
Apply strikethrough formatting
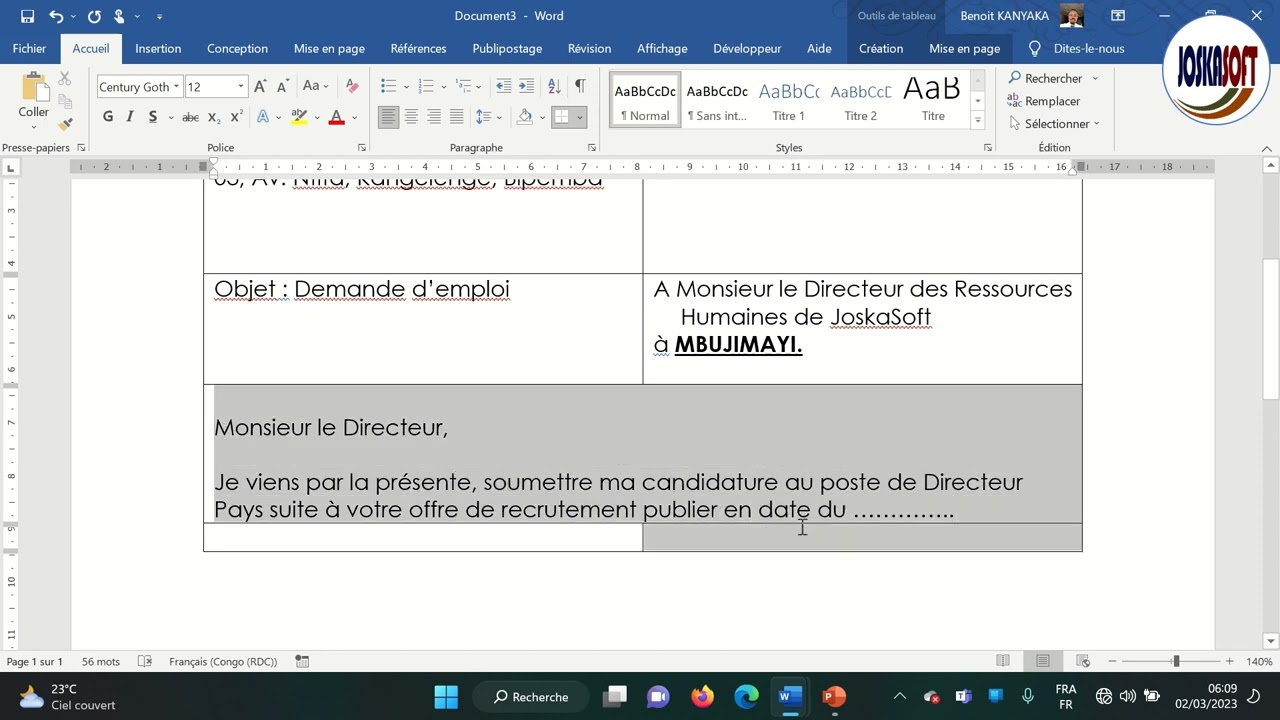point(190,117)
